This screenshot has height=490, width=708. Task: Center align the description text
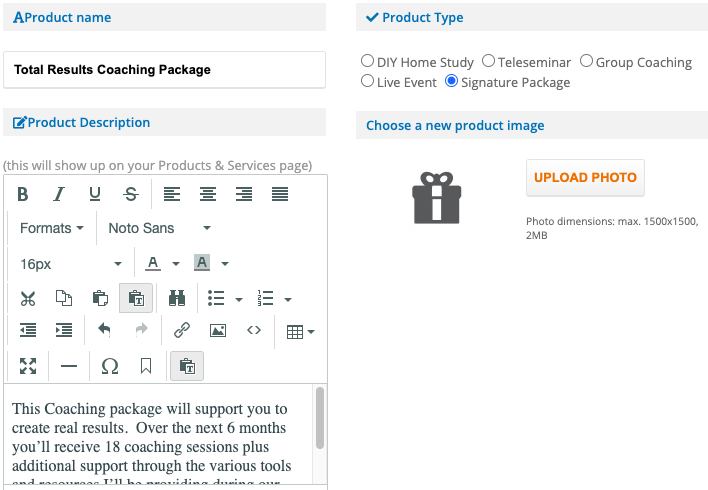tap(208, 194)
